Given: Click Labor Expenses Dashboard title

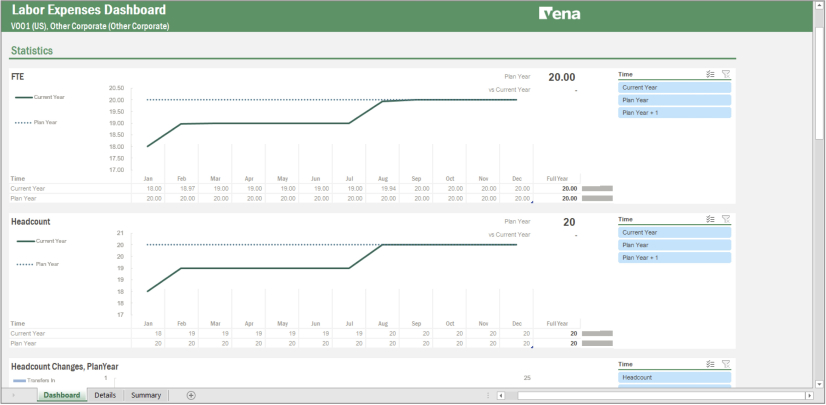Looking at the screenshot, I should (88, 10).
